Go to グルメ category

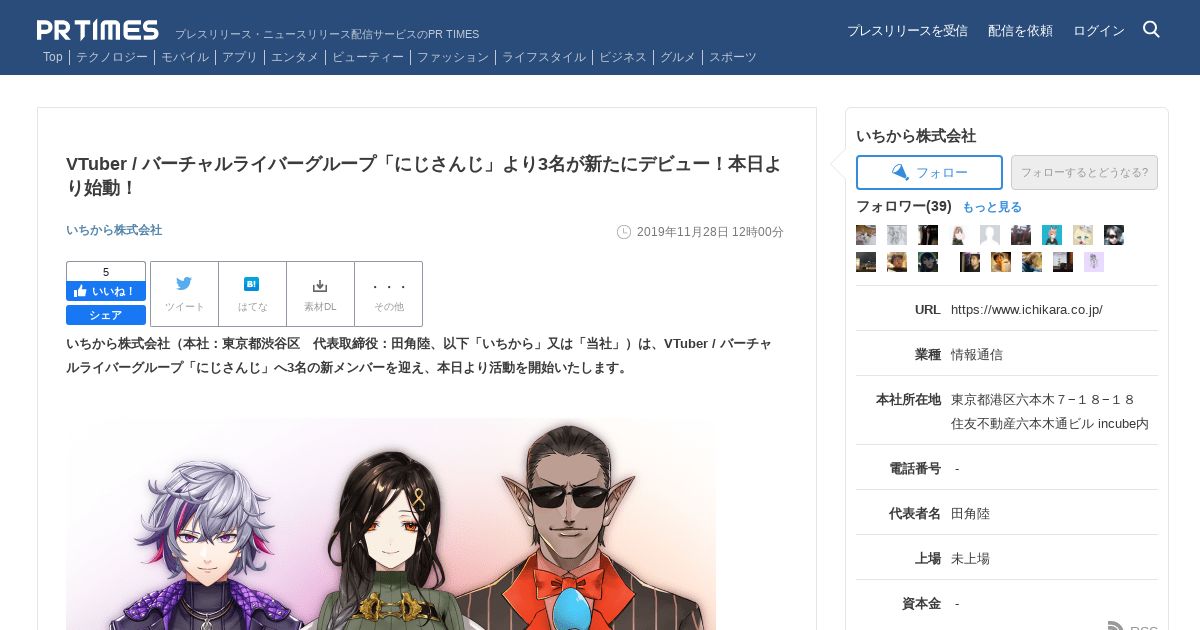pyautogui.click(x=678, y=57)
